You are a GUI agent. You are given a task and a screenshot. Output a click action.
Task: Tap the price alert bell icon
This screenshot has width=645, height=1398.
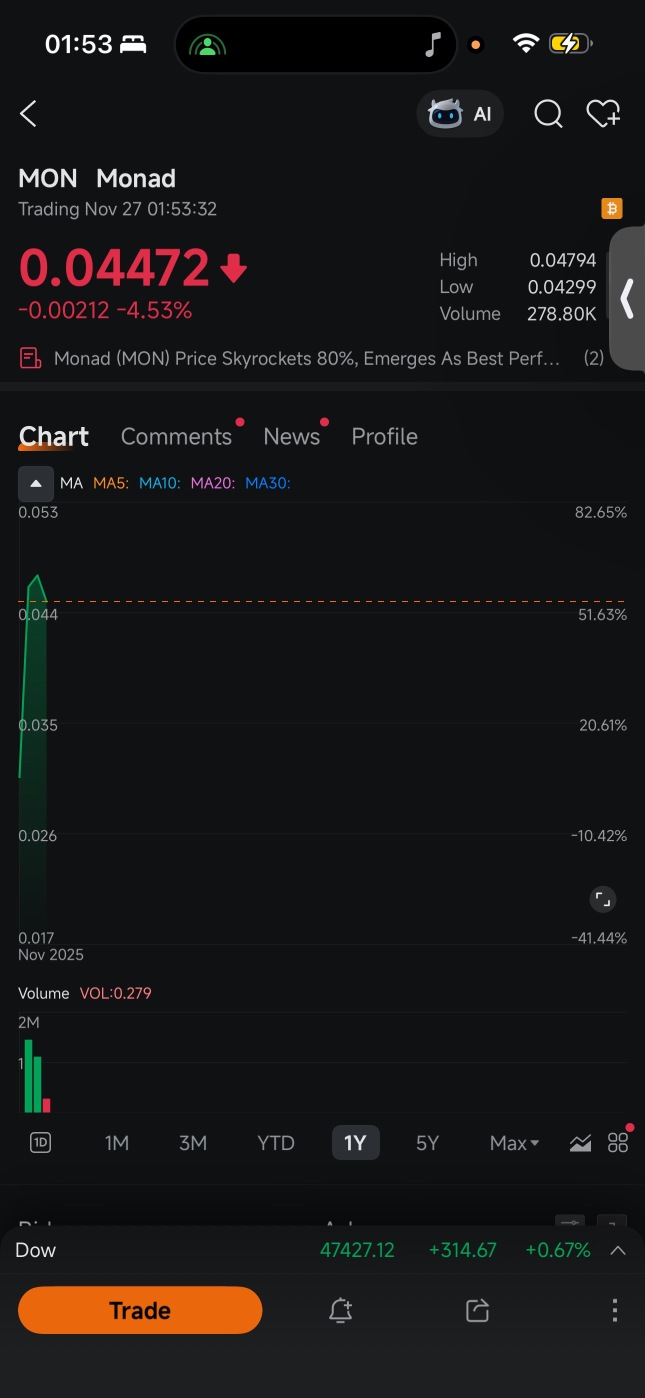[x=341, y=1310]
